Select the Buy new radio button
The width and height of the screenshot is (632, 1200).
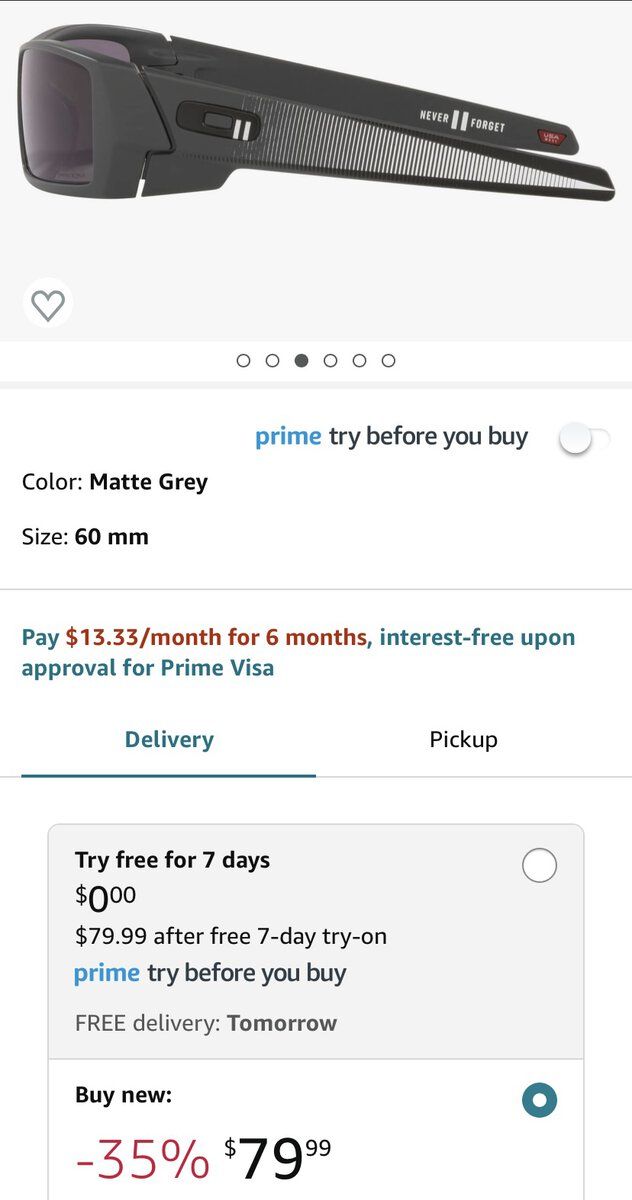pyautogui.click(x=539, y=1100)
